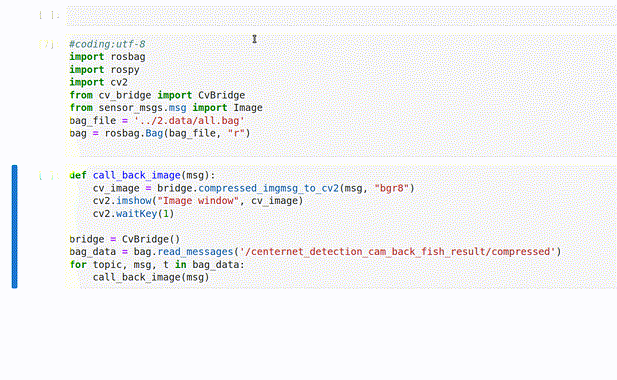Image resolution: width=617 pixels, height=380 pixels.
Task: Click the 'import cv2' line
Action: (x=98, y=82)
